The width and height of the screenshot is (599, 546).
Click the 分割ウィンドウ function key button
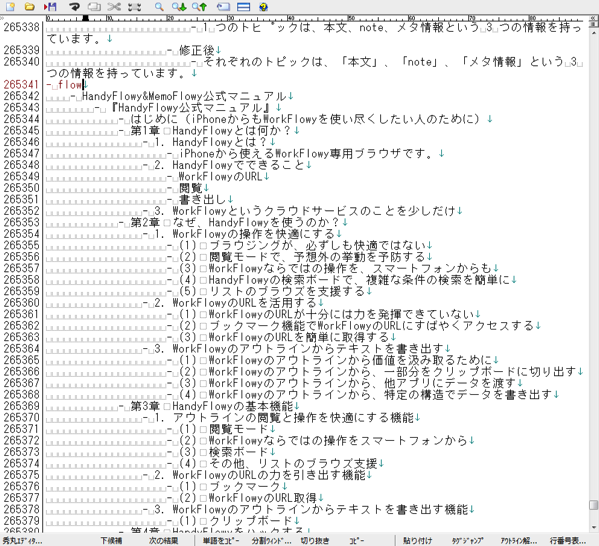pyautogui.click(x=272, y=541)
